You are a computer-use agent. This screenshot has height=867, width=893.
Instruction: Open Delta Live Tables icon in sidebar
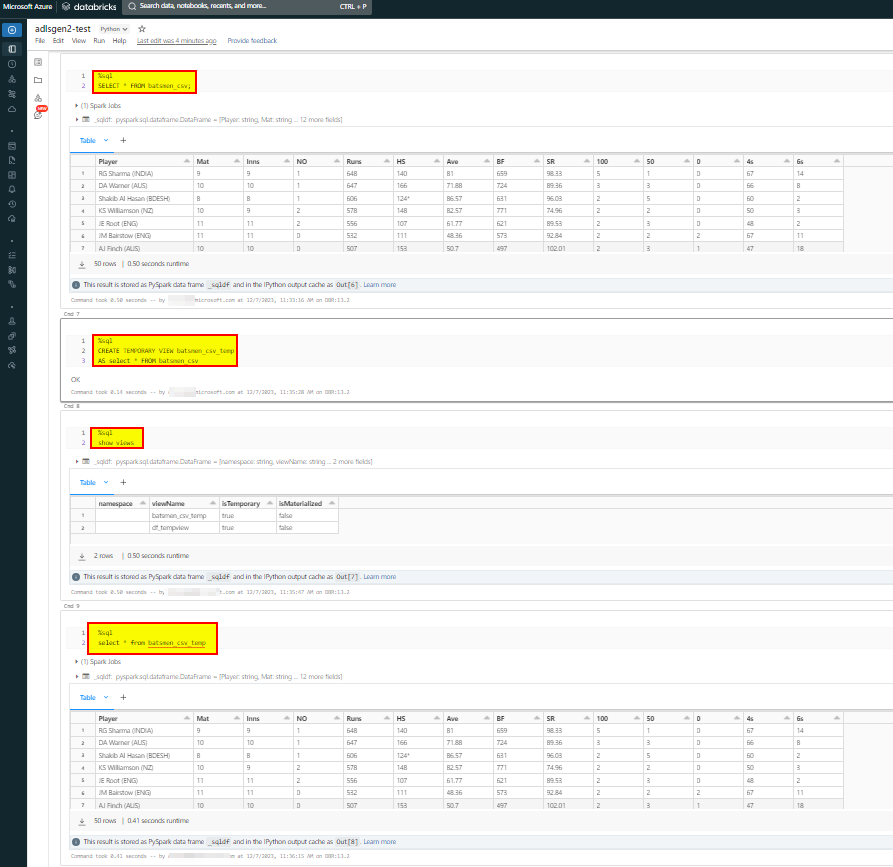(x=12, y=284)
